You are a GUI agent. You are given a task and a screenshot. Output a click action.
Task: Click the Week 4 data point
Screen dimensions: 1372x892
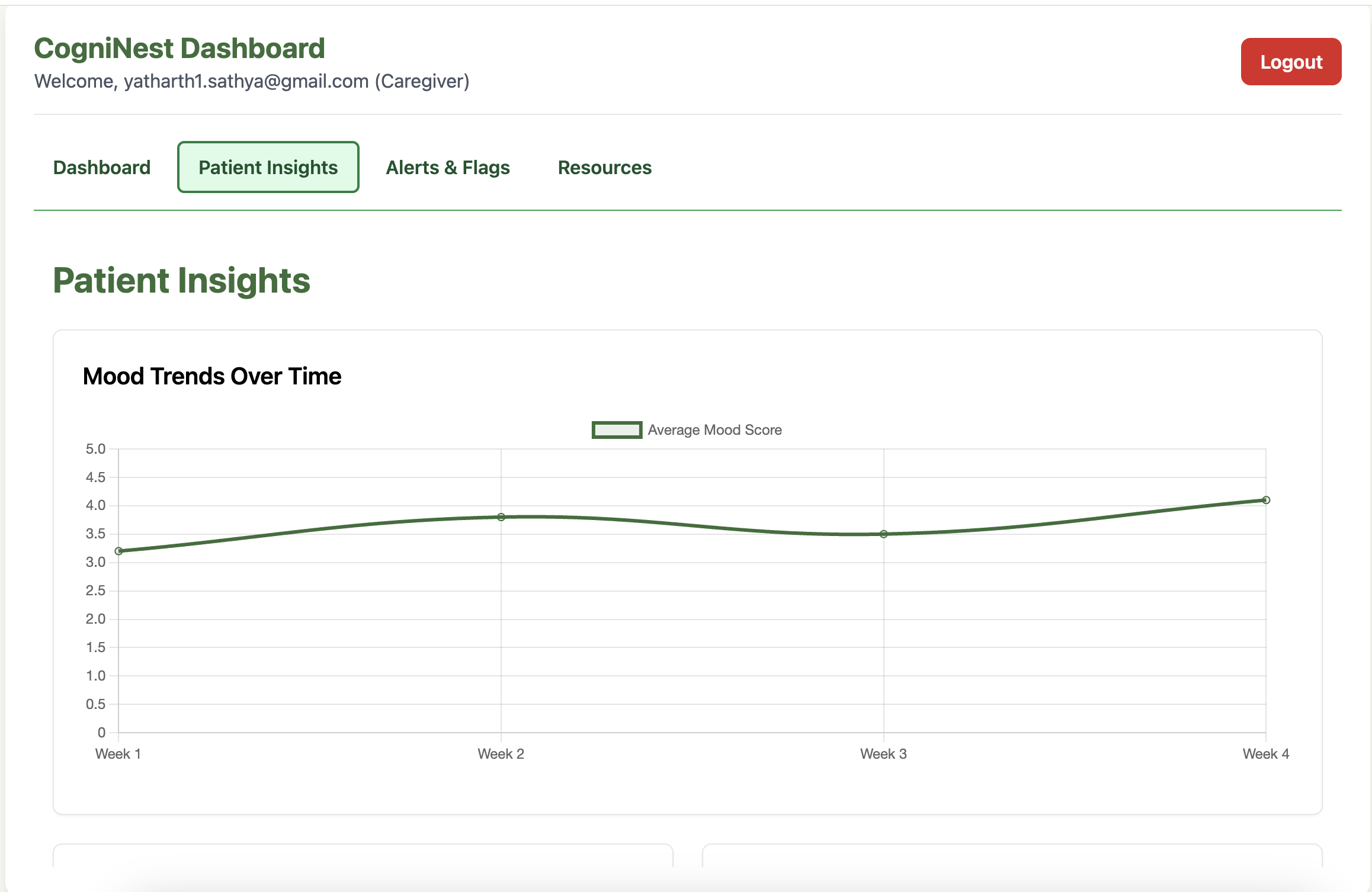click(x=1266, y=500)
